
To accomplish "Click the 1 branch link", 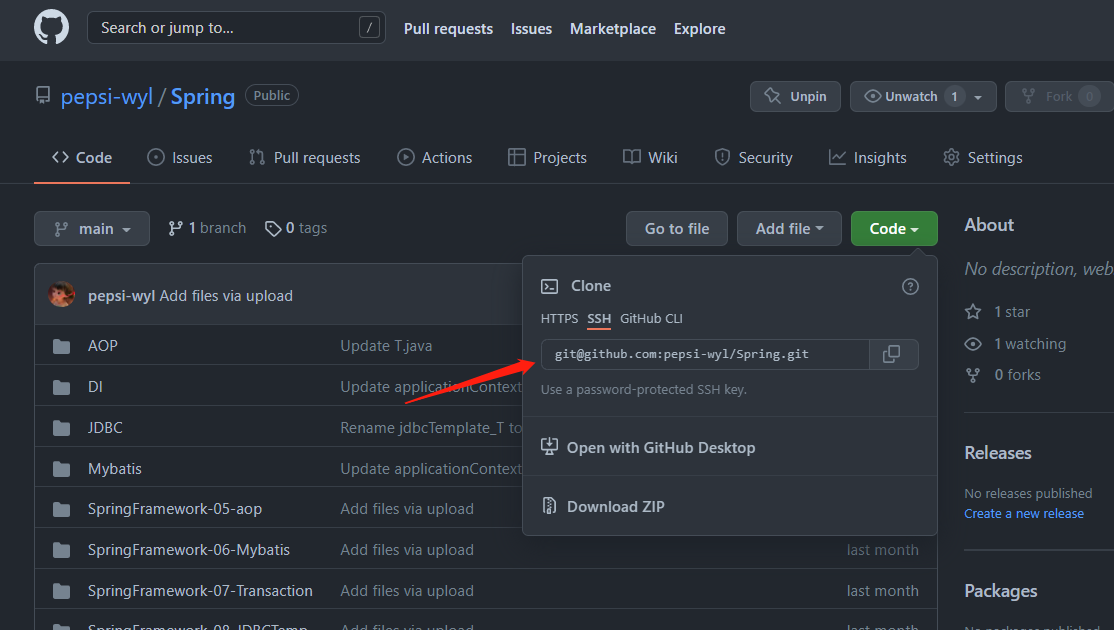I will click(207, 228).
